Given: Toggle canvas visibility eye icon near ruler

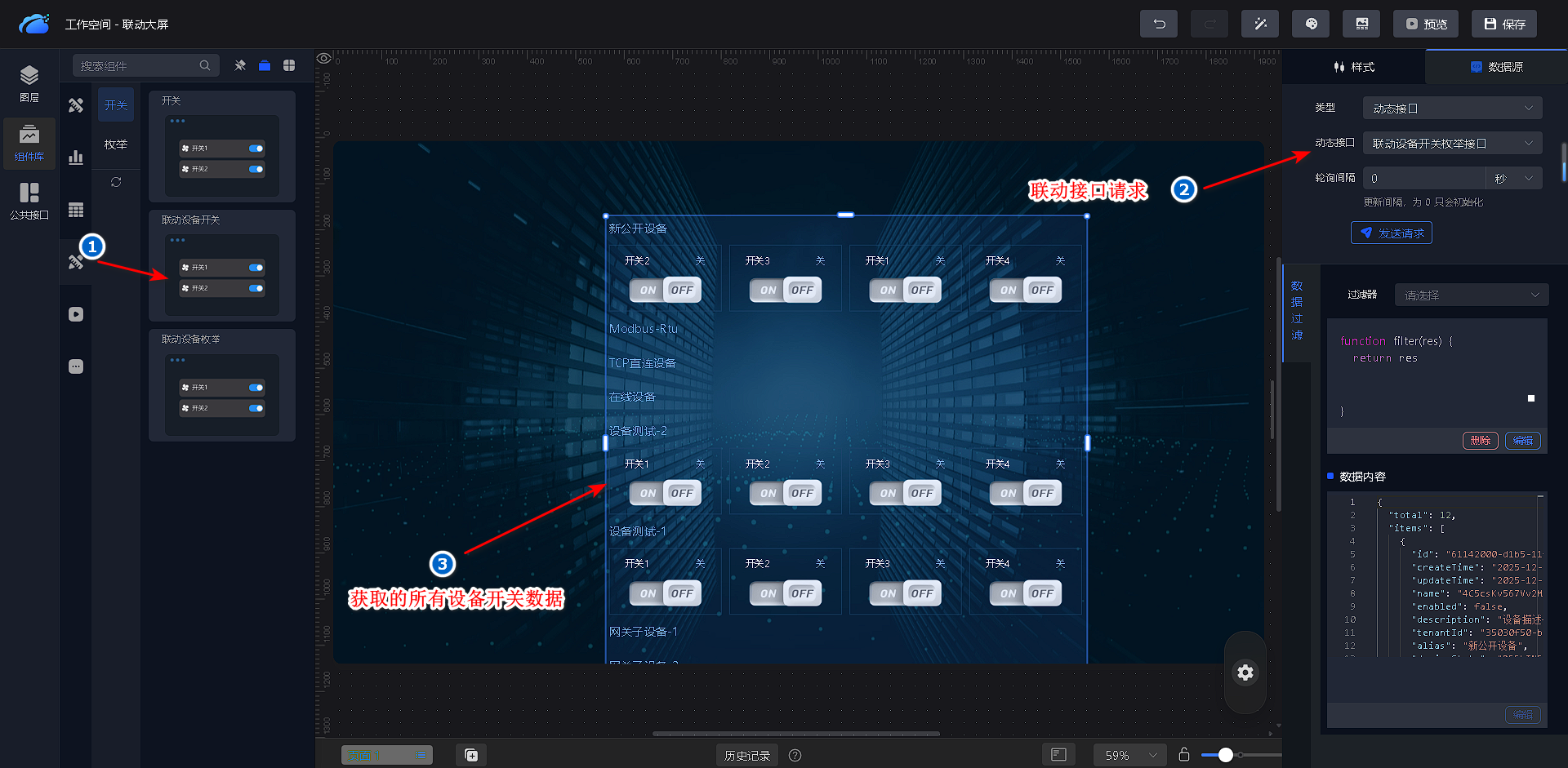Looking at the screenshot, I should [324, 58].
